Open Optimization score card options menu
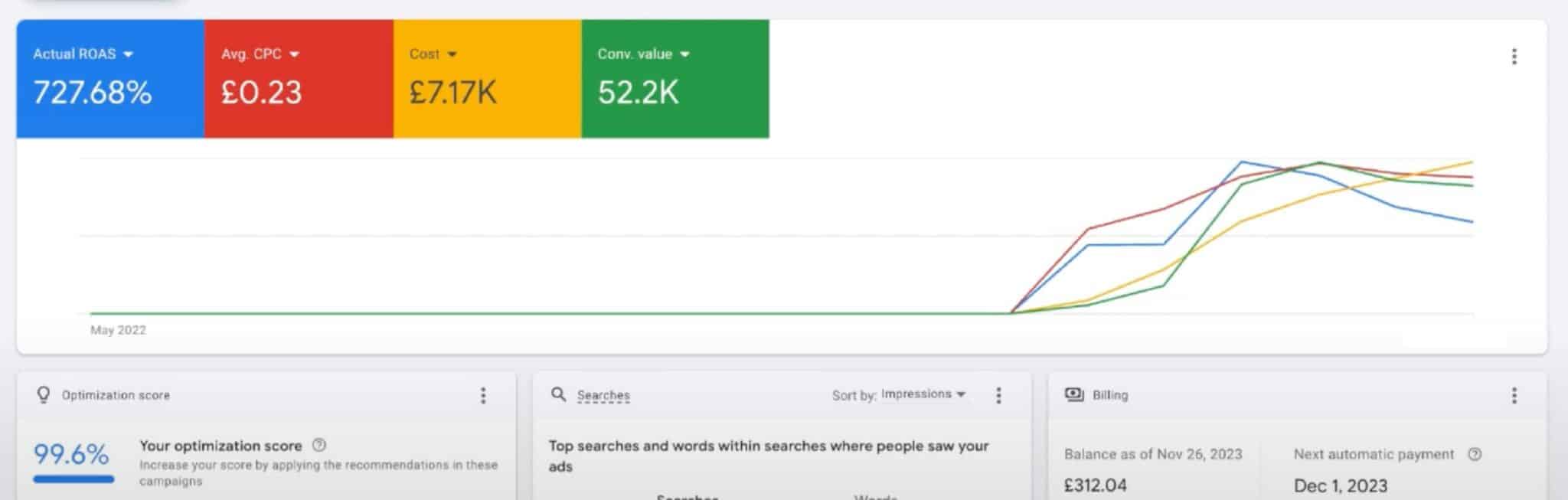The width and height of the screenshot is (1568, 500). click(483, 395)
